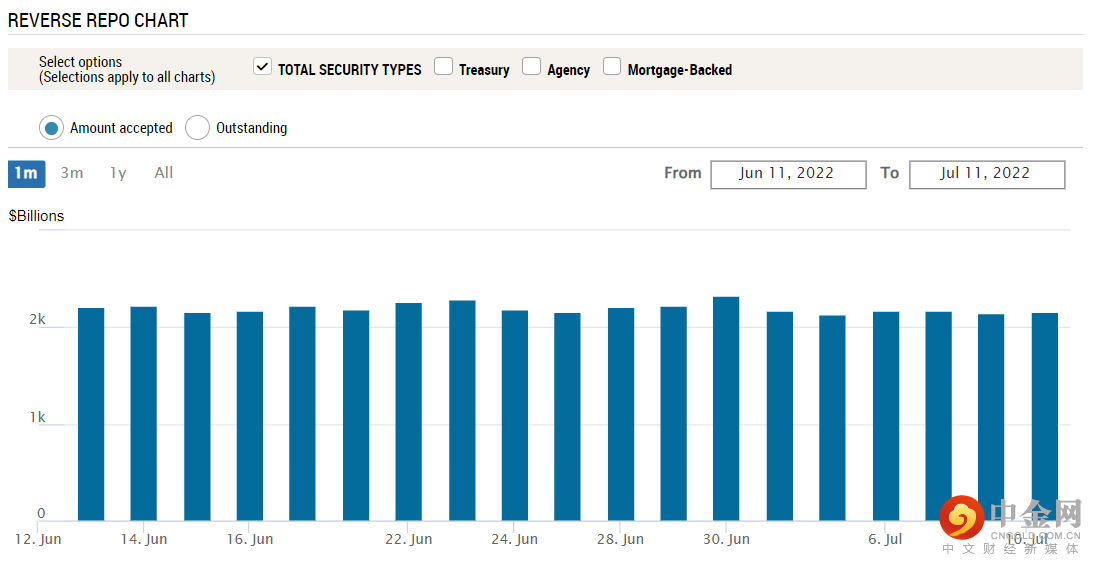The width and height of the screenshot is (1096, 567).
Task: Show the 1y time range
Action: pyautogui.click(x=118, y=173)
